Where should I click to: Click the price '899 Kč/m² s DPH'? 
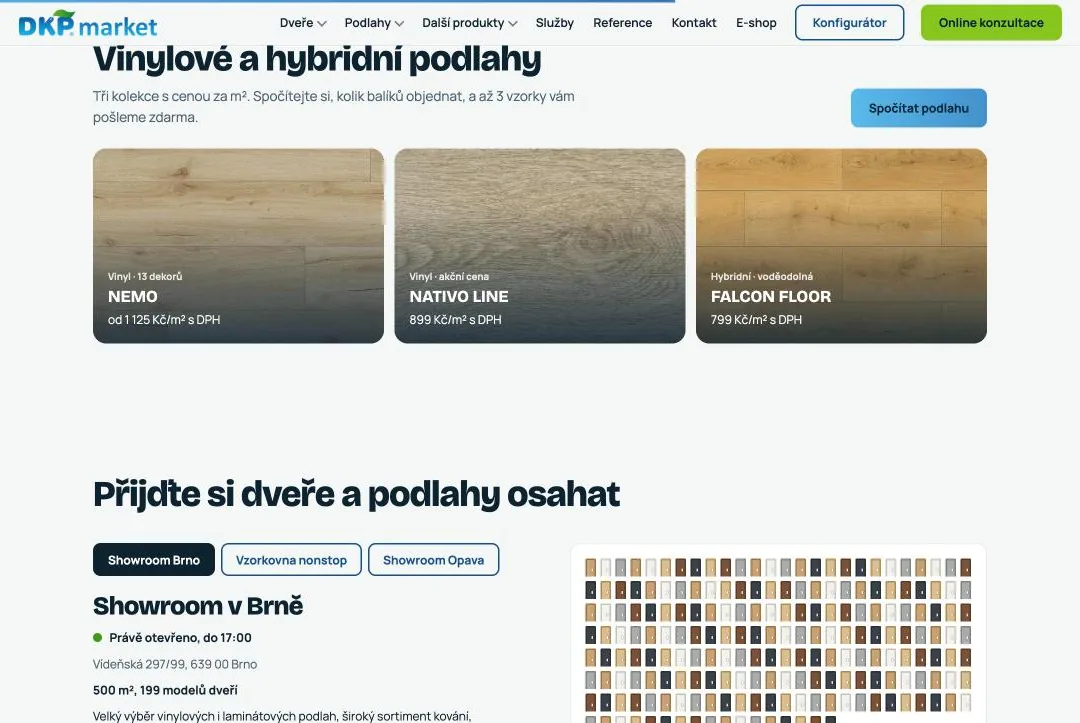click(x=455, y=319)
